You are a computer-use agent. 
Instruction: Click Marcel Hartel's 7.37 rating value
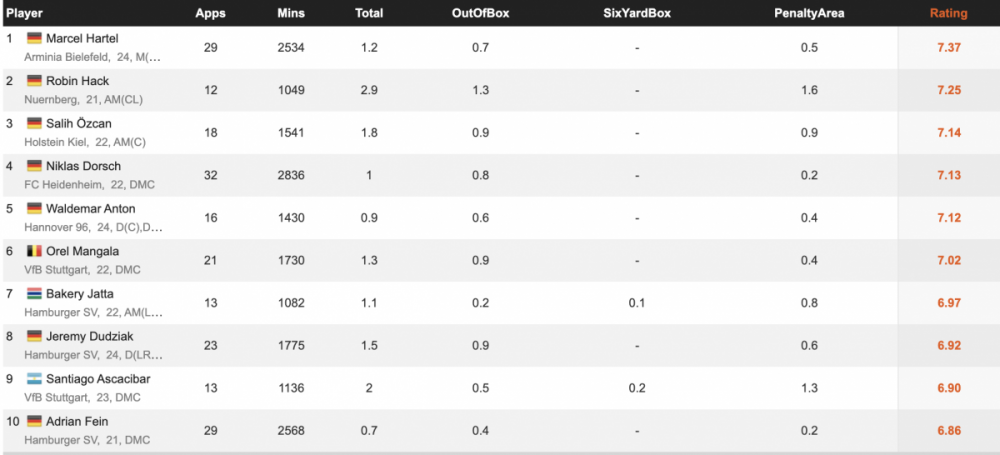click(x=949, y=48)
